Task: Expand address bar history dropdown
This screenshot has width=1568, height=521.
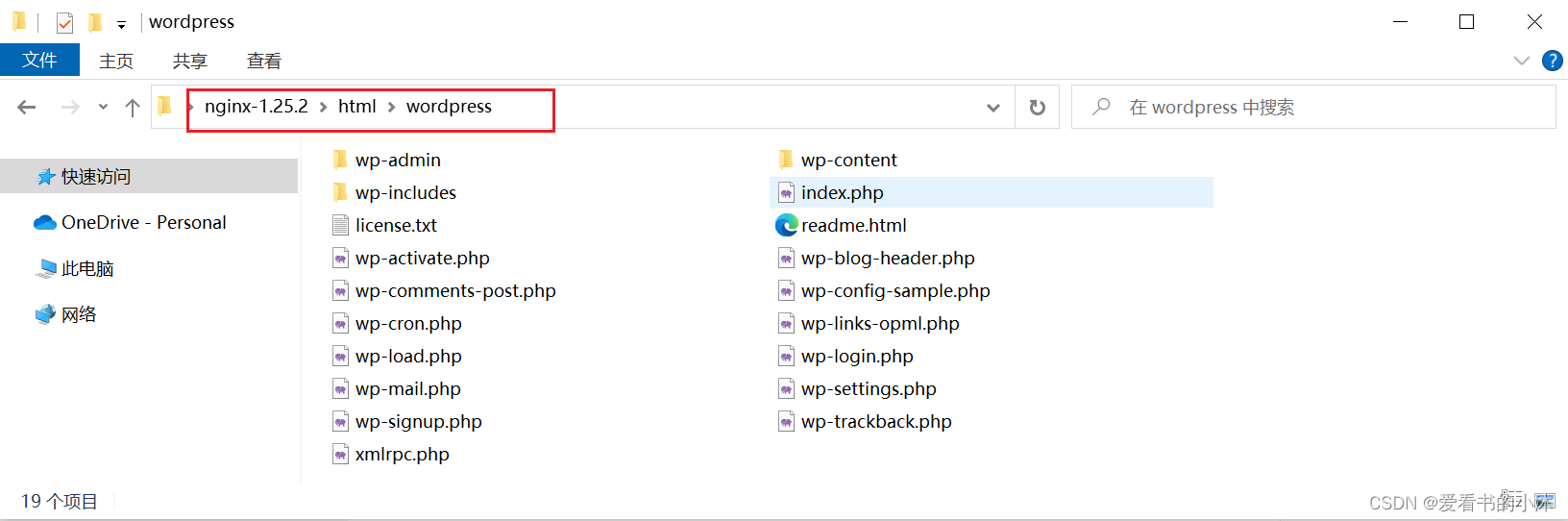Action: pos(993,107)
